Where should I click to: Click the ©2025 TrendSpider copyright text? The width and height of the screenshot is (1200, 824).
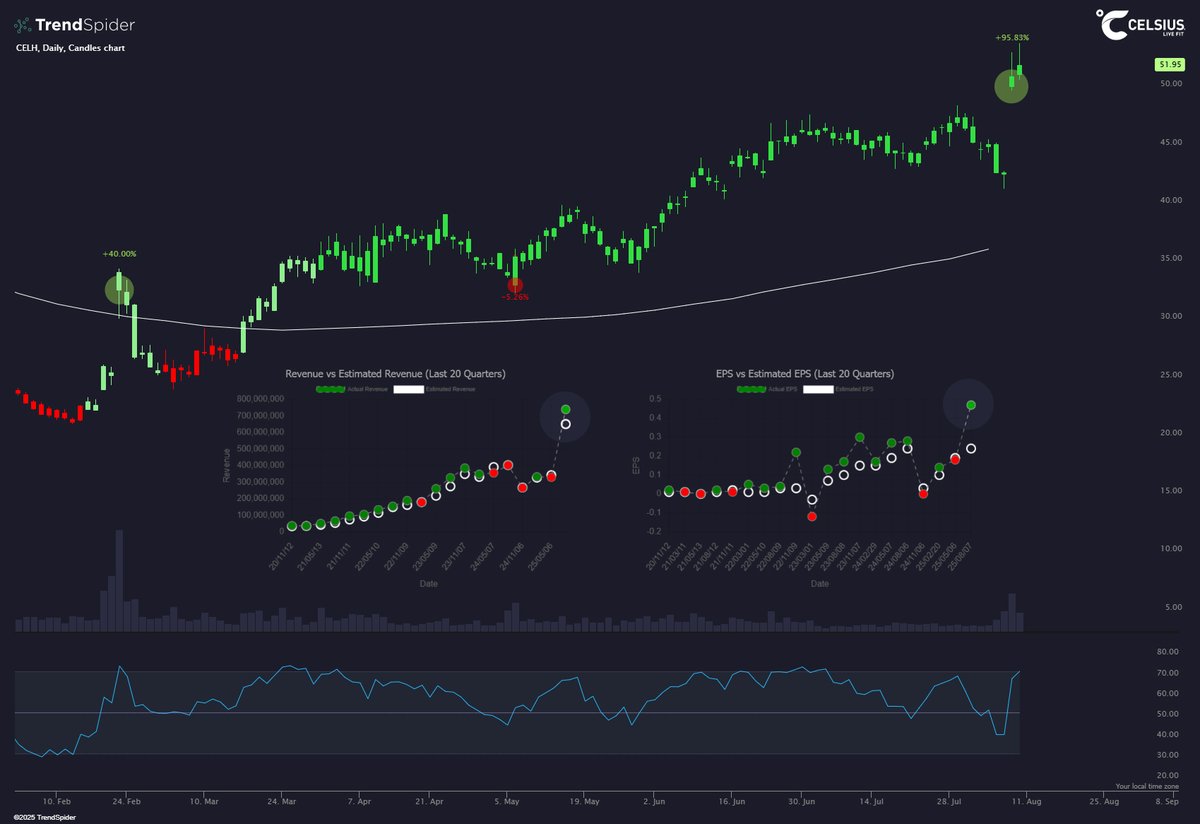46,817
